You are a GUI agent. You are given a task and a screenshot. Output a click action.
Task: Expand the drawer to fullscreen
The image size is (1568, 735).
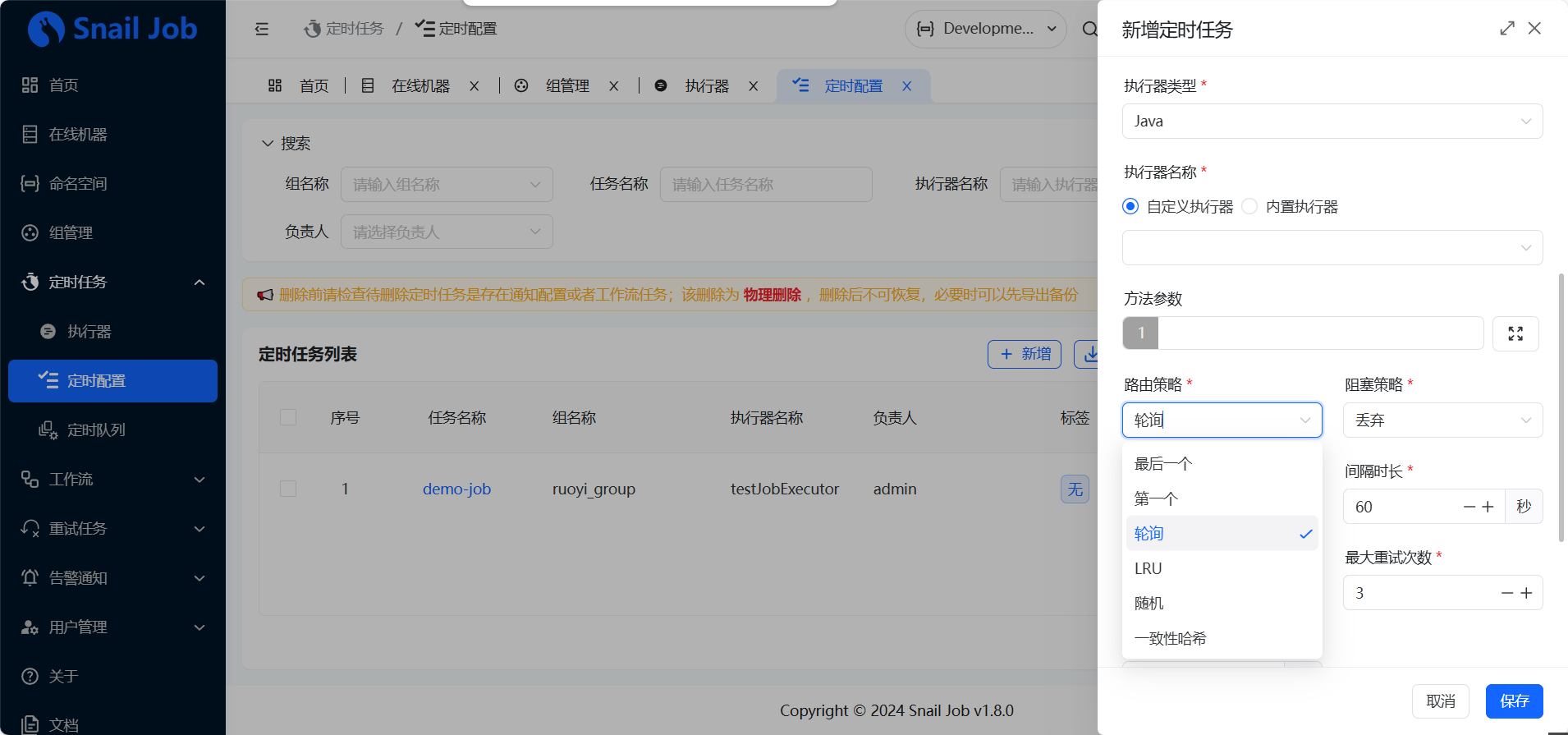(1506, 29)
